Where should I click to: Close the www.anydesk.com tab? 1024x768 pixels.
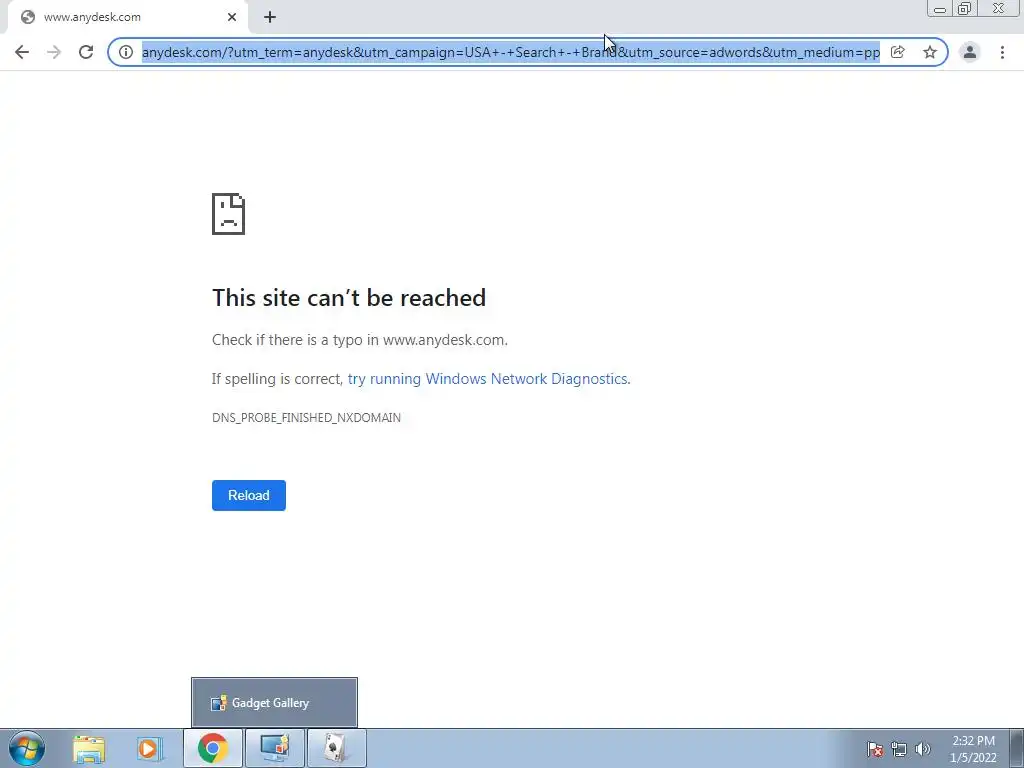coord(232,17)
